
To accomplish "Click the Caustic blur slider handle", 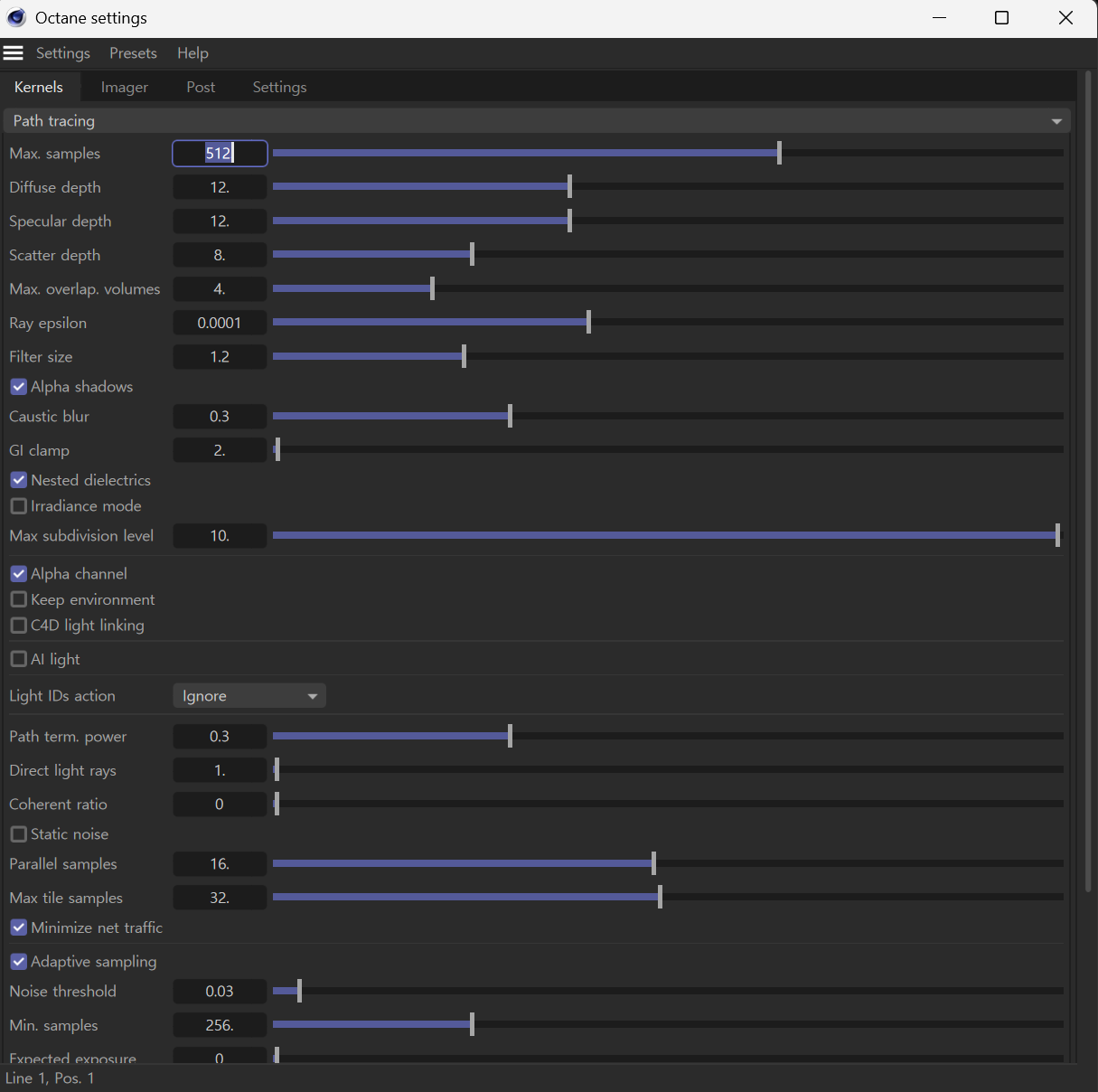I will pos(510,416).
